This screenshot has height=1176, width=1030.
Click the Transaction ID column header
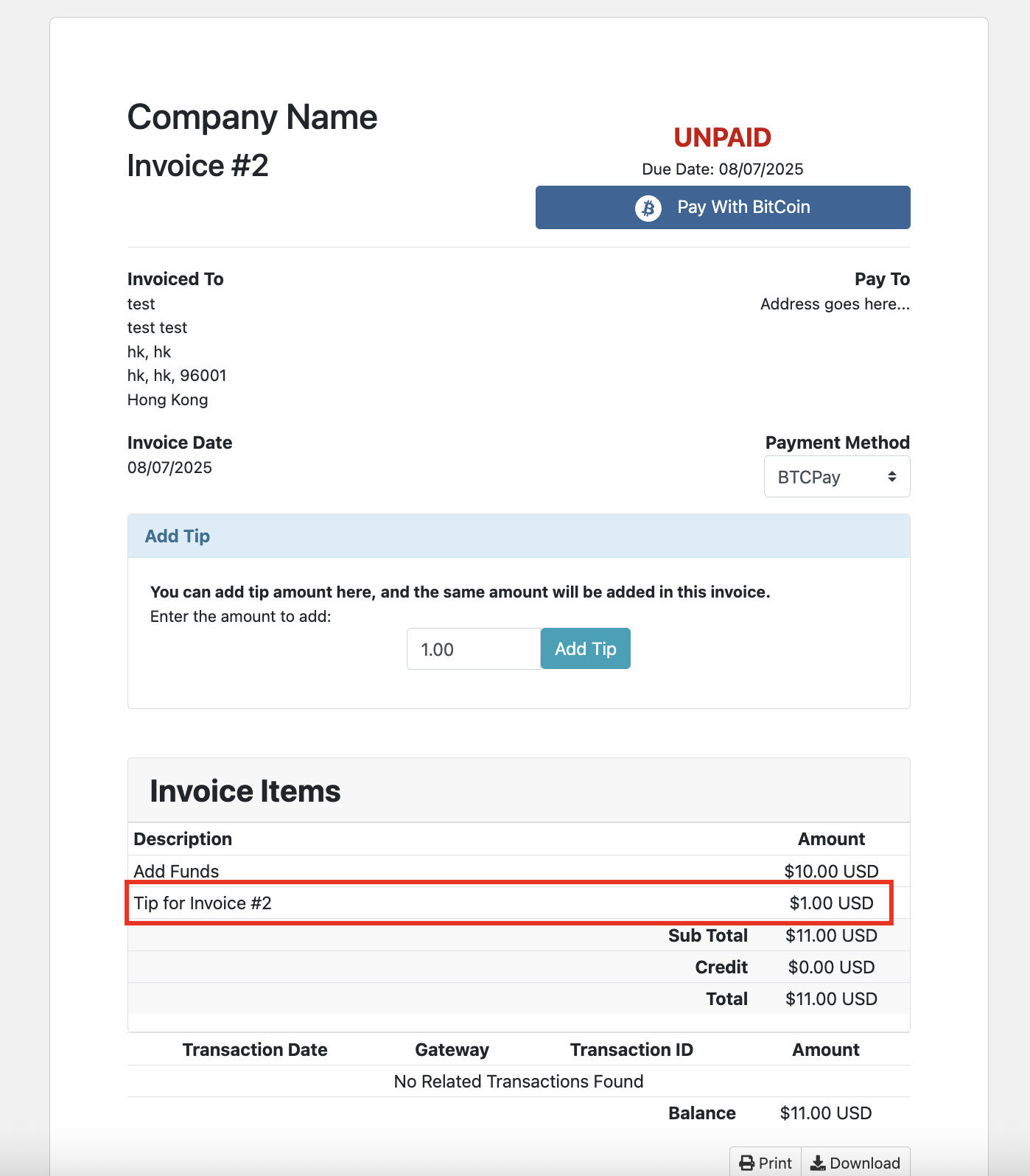tap(631, 1049)
